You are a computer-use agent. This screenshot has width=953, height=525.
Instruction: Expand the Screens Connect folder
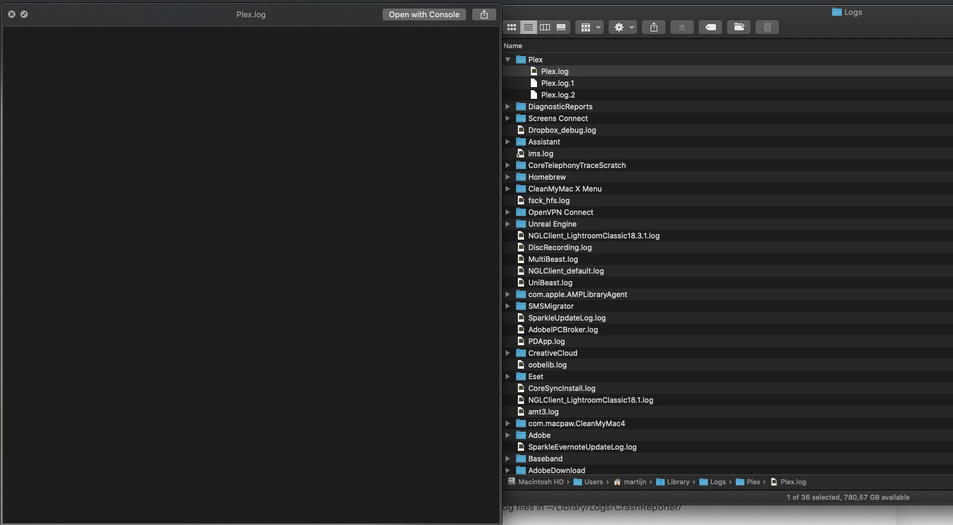(x=507, y=118)
